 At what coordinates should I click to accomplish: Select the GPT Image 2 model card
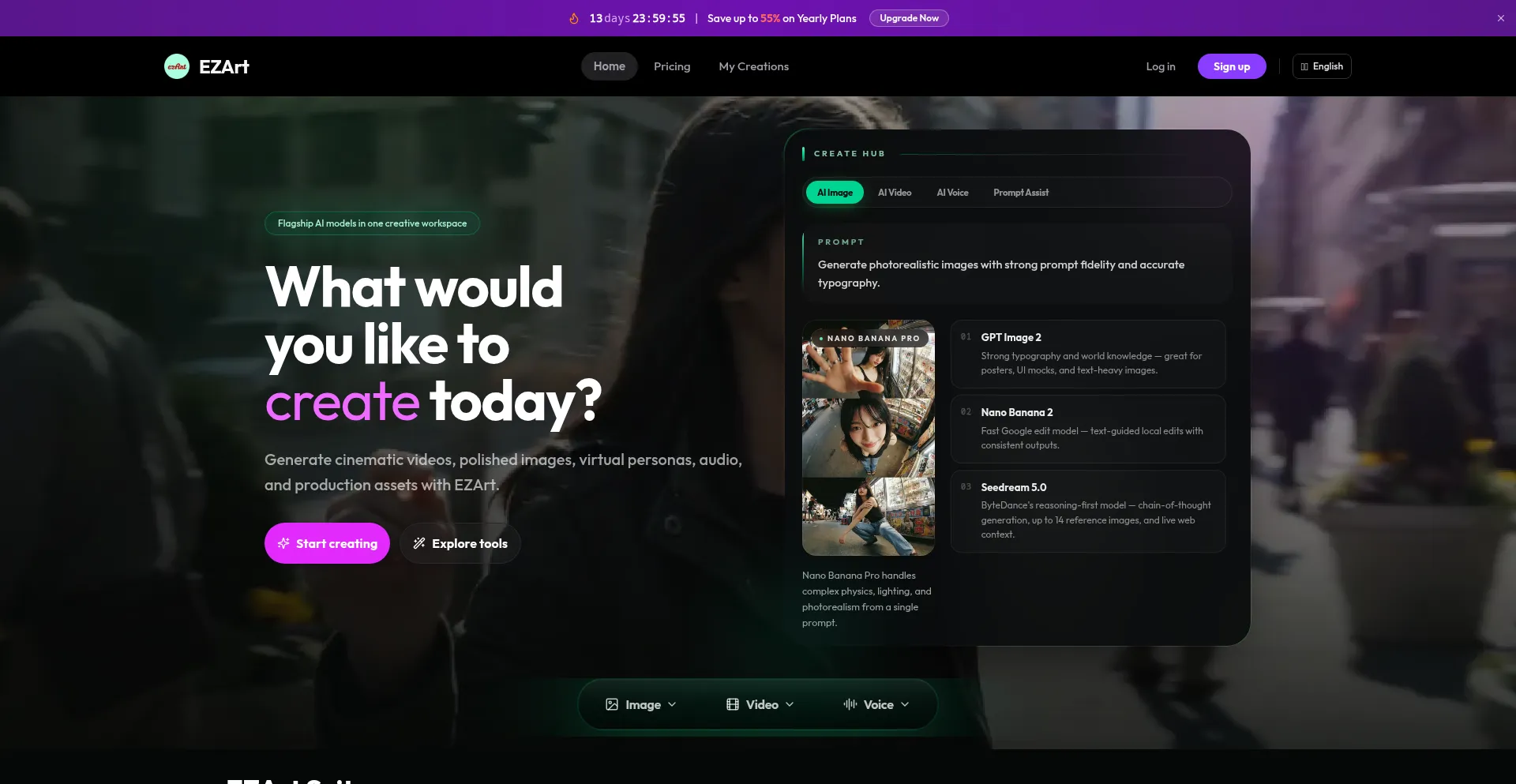[1088, 354]
